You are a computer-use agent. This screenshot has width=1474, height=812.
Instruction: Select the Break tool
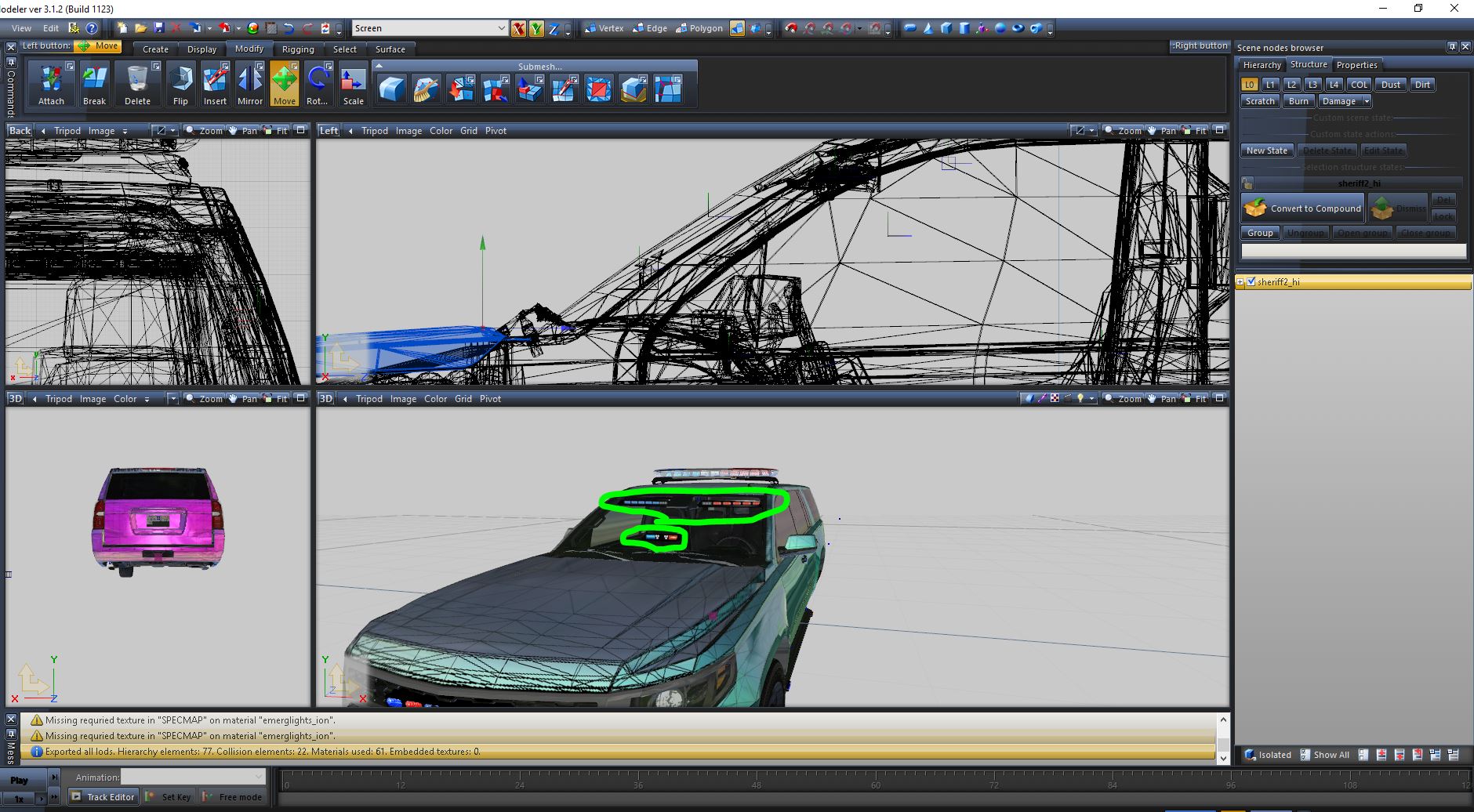point(94,85)
